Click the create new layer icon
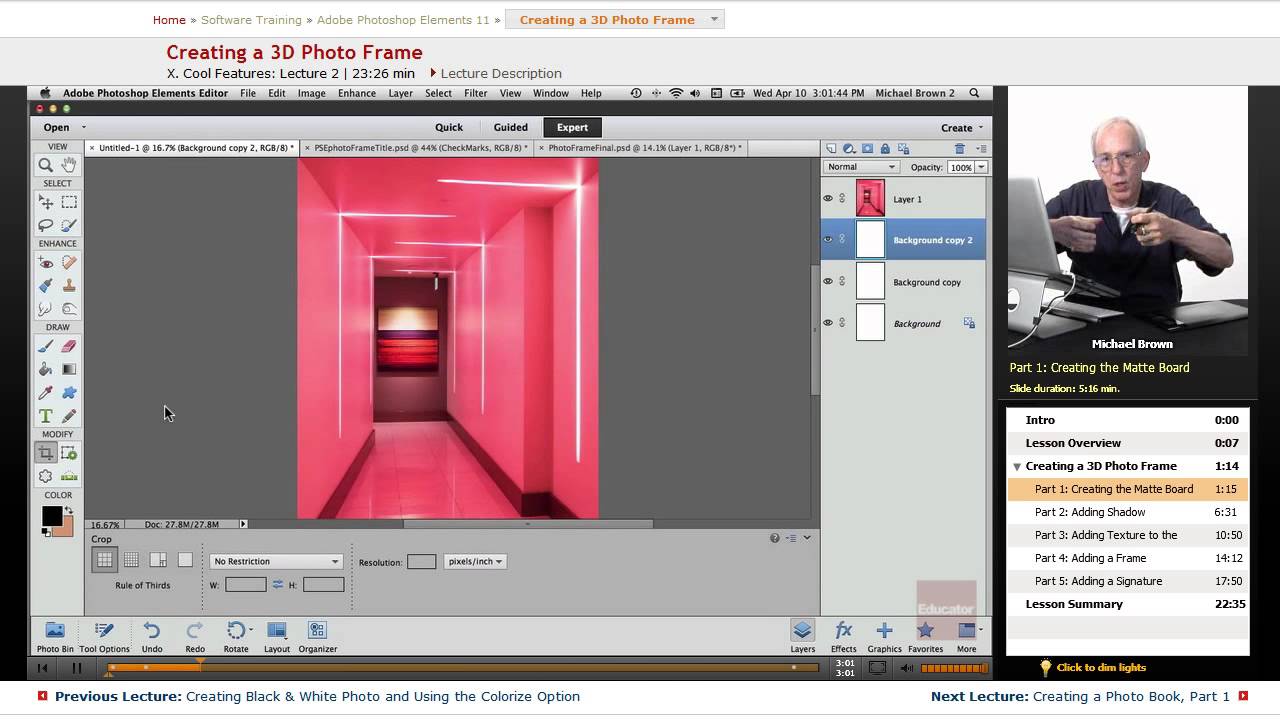The width and height of the screenshot is (1280, 720). [831, 148]
